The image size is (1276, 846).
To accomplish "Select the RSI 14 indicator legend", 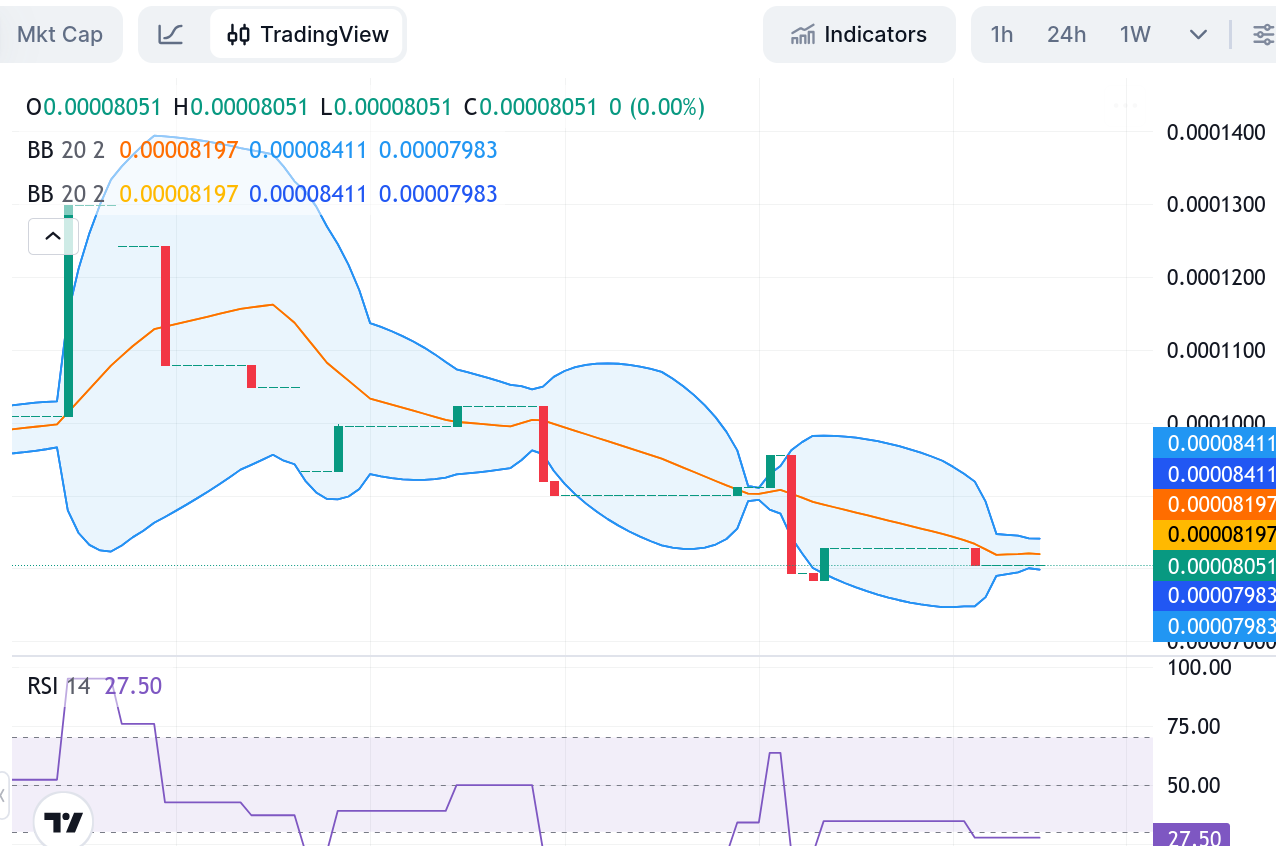I will point(59,686).
